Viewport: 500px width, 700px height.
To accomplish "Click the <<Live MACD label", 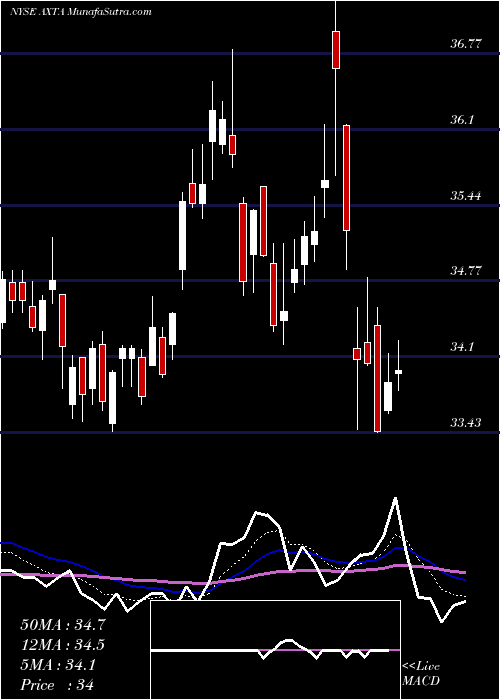I will 421,673.
